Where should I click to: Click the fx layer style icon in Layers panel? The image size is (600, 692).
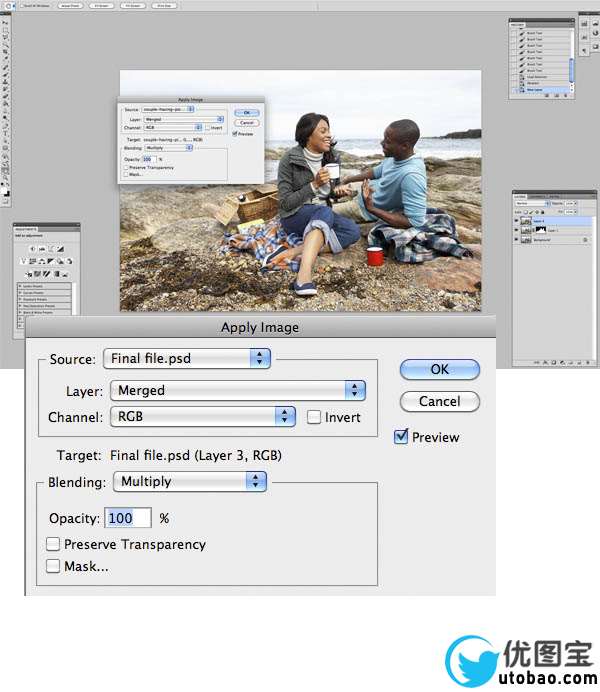(545, 362)
